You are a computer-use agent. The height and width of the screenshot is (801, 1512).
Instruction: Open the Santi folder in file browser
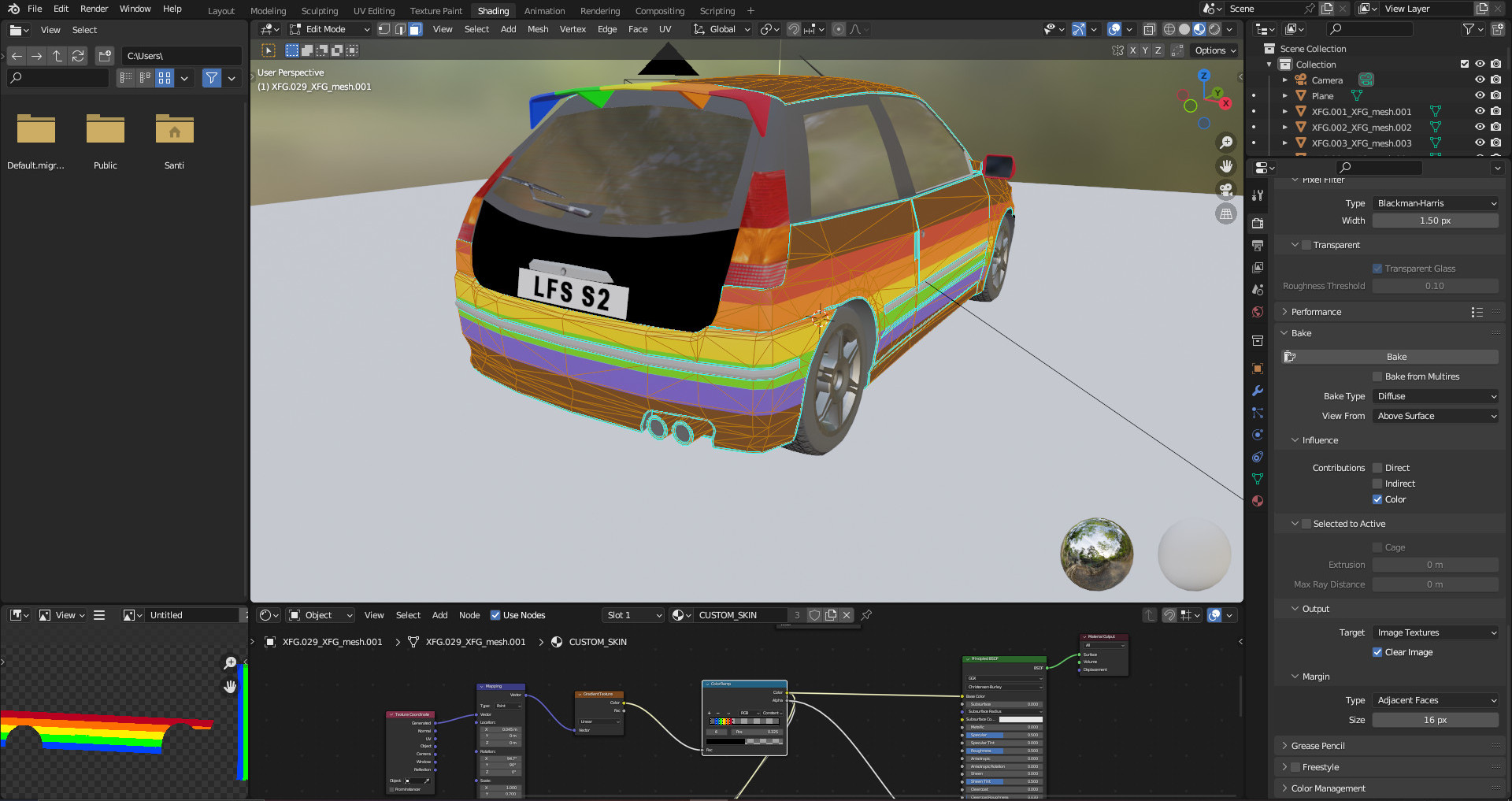pos(175,140)
